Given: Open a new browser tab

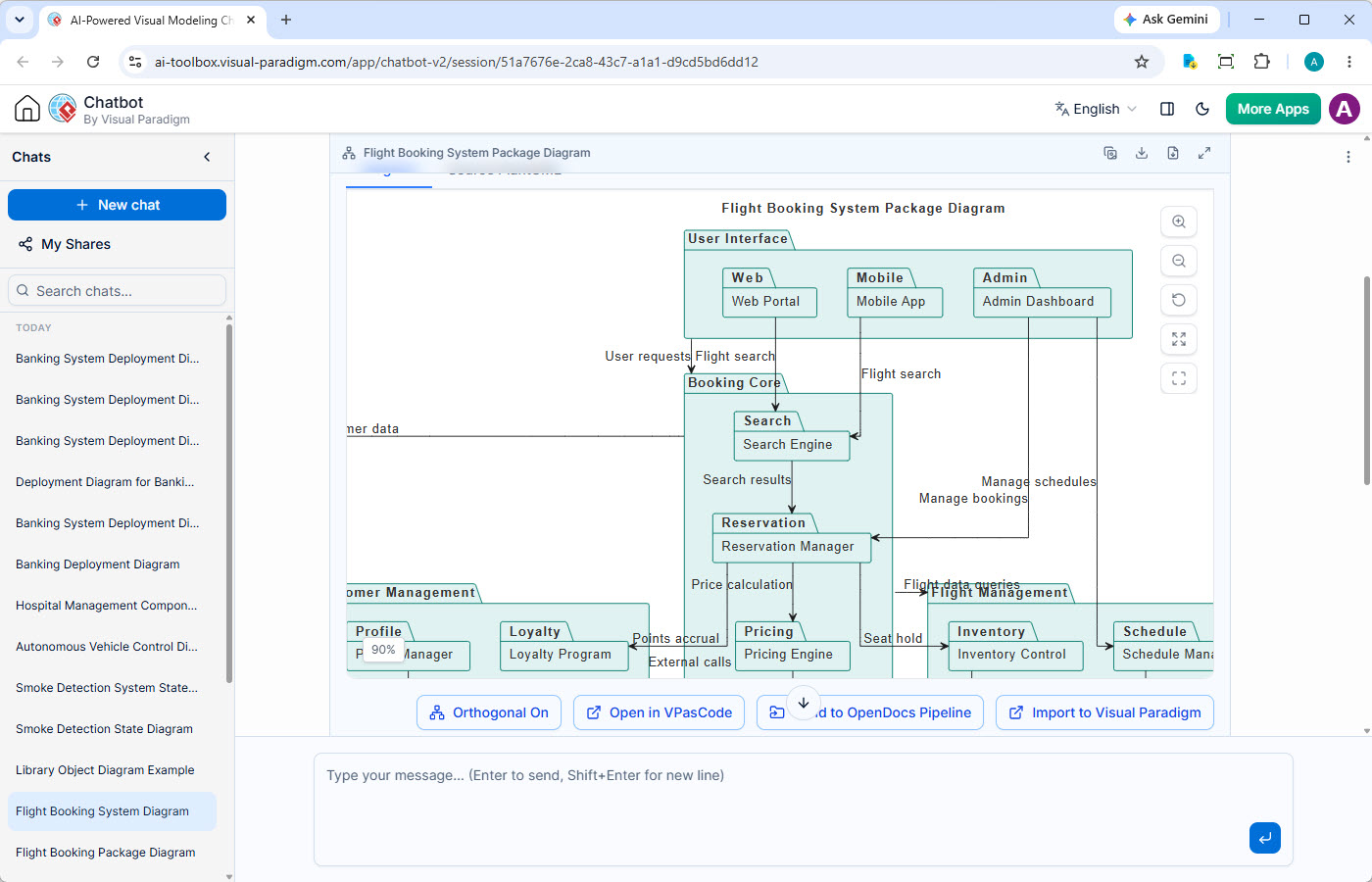Looking at the screenshot, I should [286, 20].
